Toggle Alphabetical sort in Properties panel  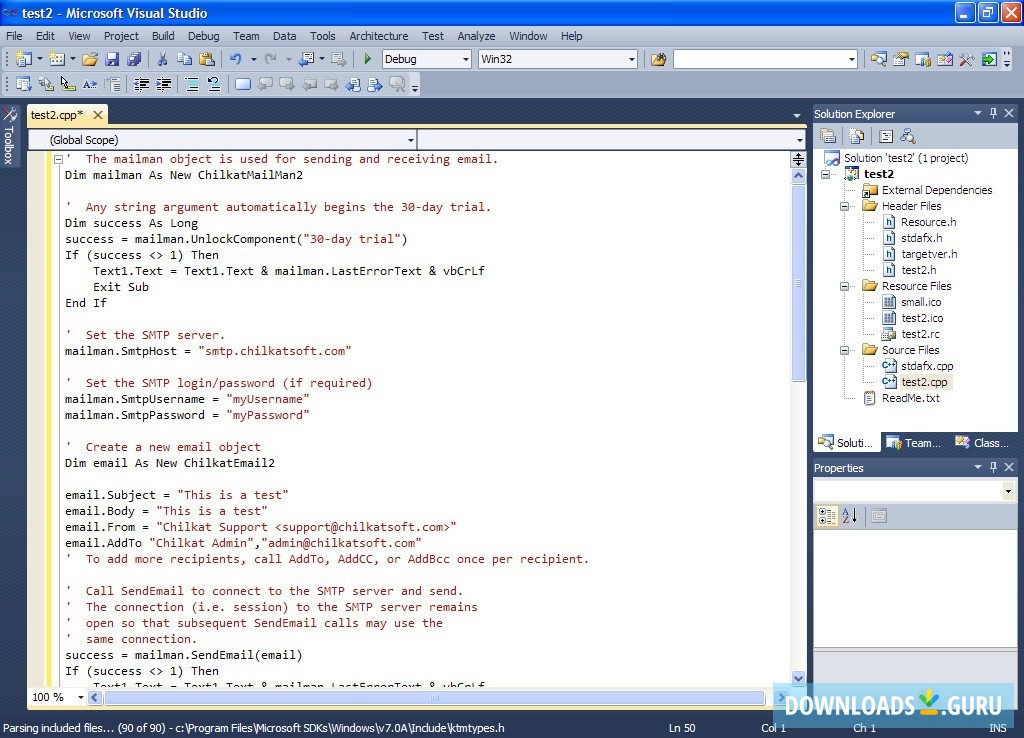pos(850,516)
